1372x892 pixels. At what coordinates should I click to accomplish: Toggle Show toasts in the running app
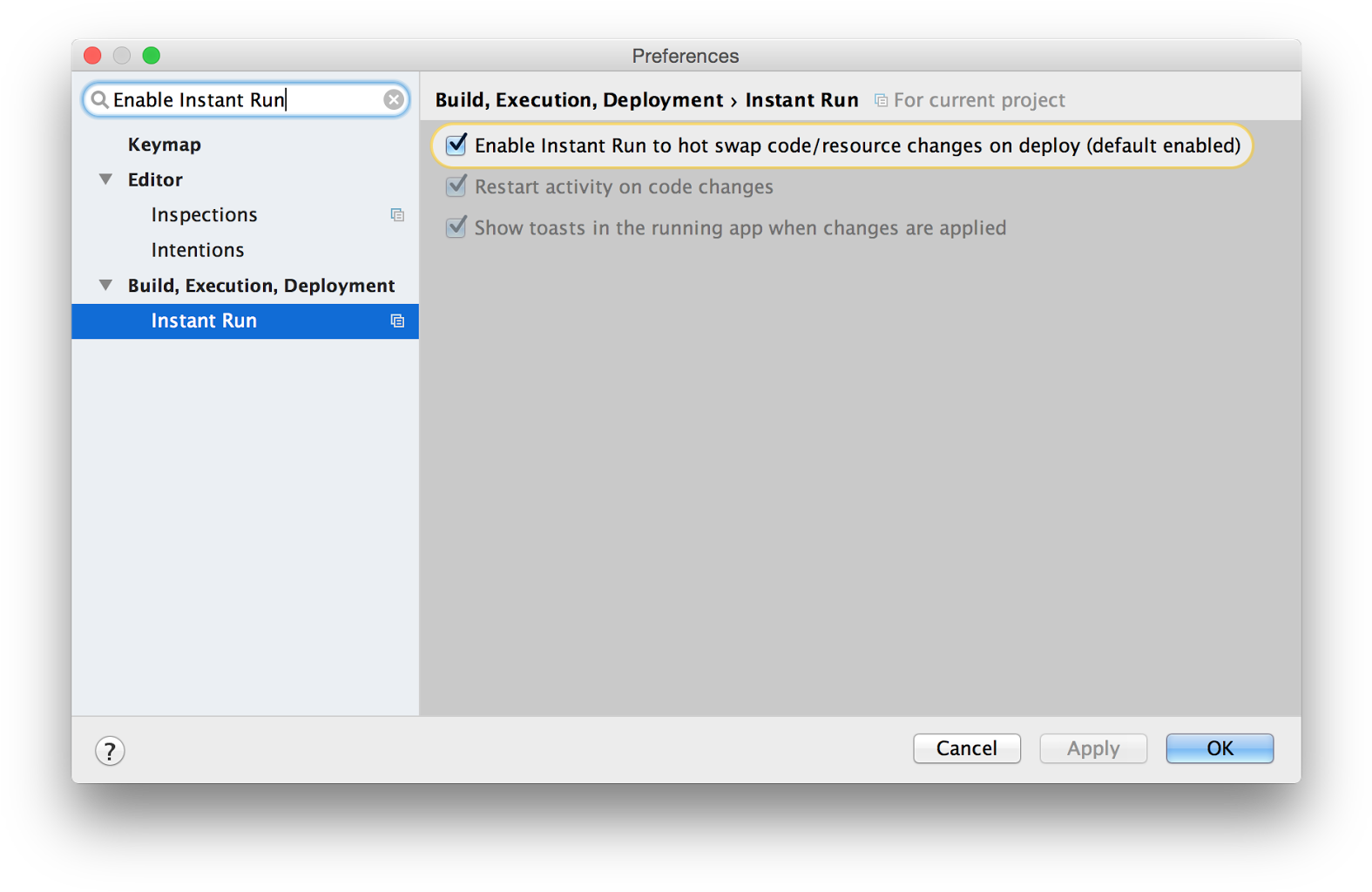point(456,227)
